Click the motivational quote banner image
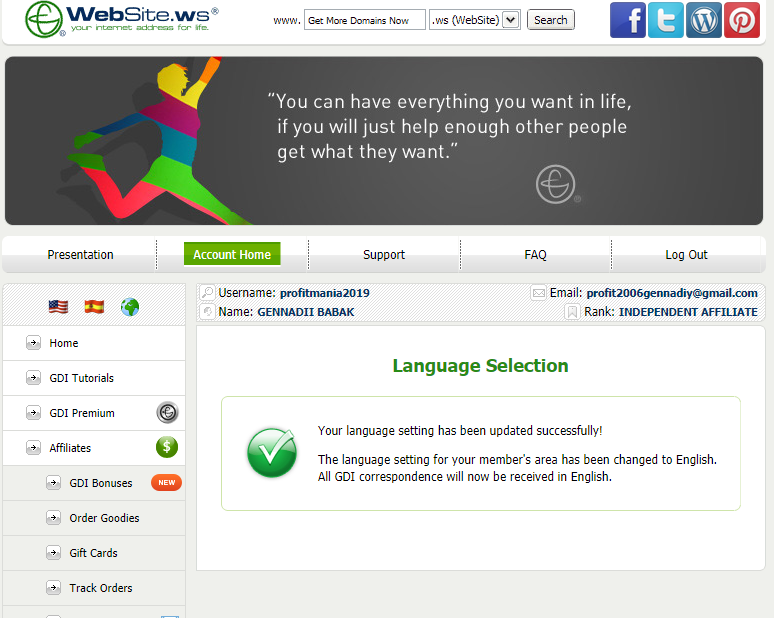This screenshot has width=774, height=618. [x=384, y=141]
